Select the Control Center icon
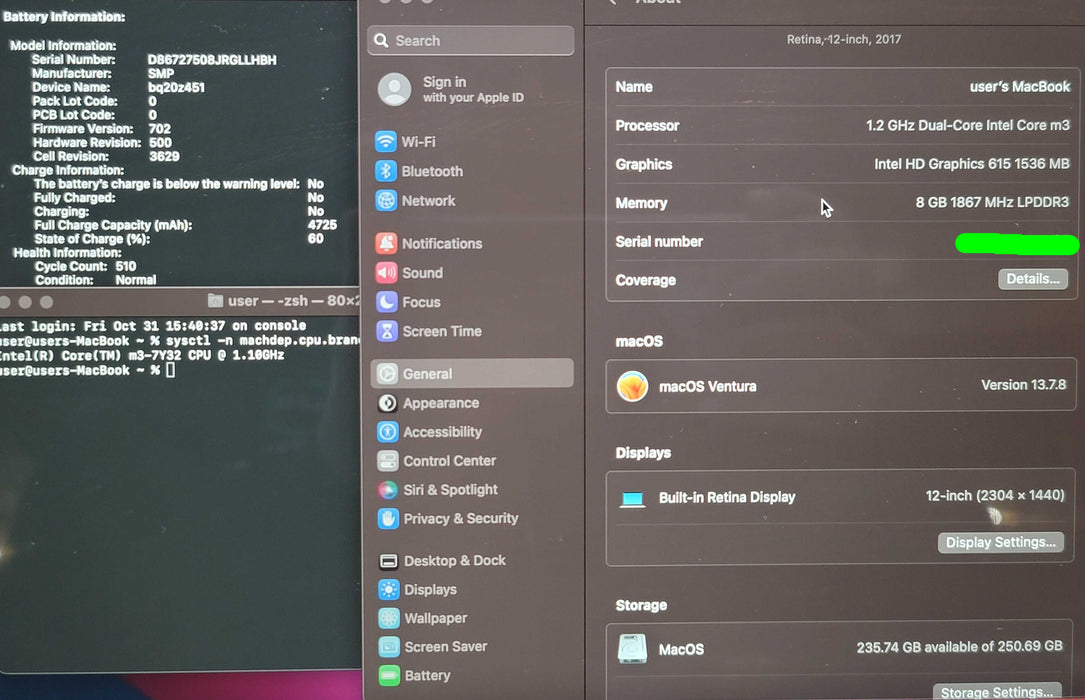 388,461
